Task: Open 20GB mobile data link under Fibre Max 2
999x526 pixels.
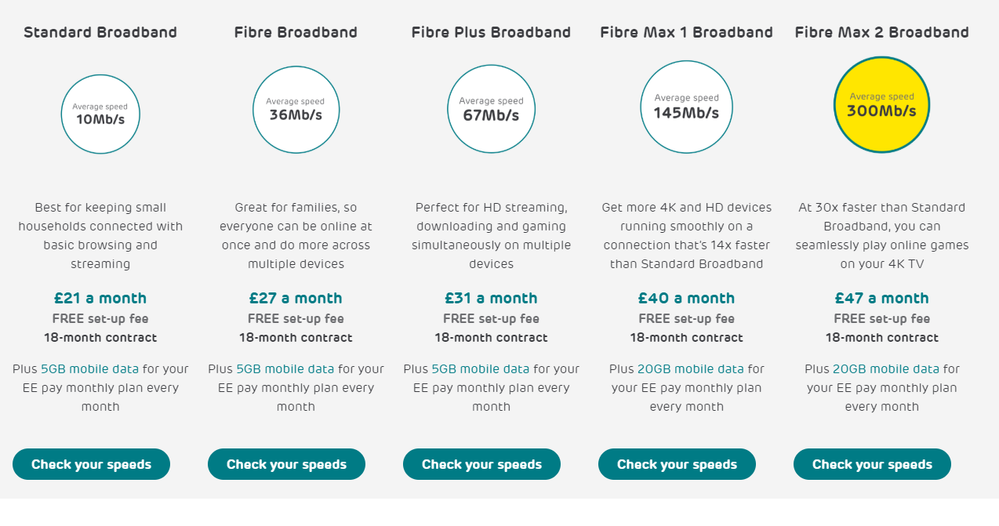Action: 886,369
